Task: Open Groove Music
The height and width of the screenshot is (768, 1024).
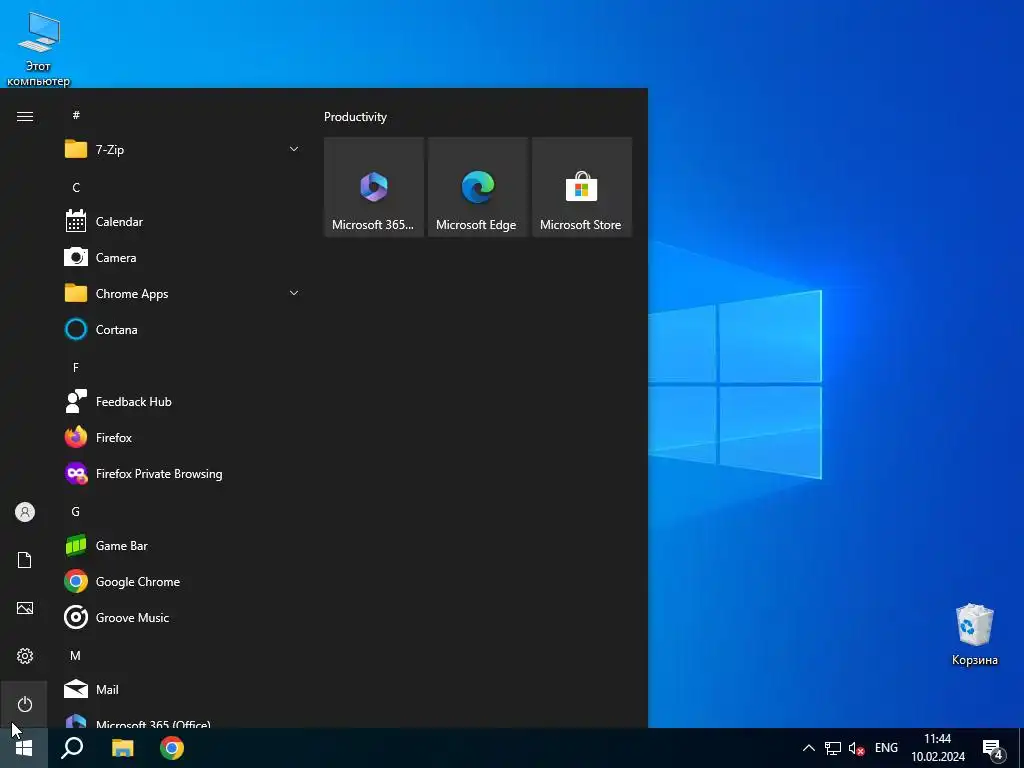Action: tap(183, 618)
